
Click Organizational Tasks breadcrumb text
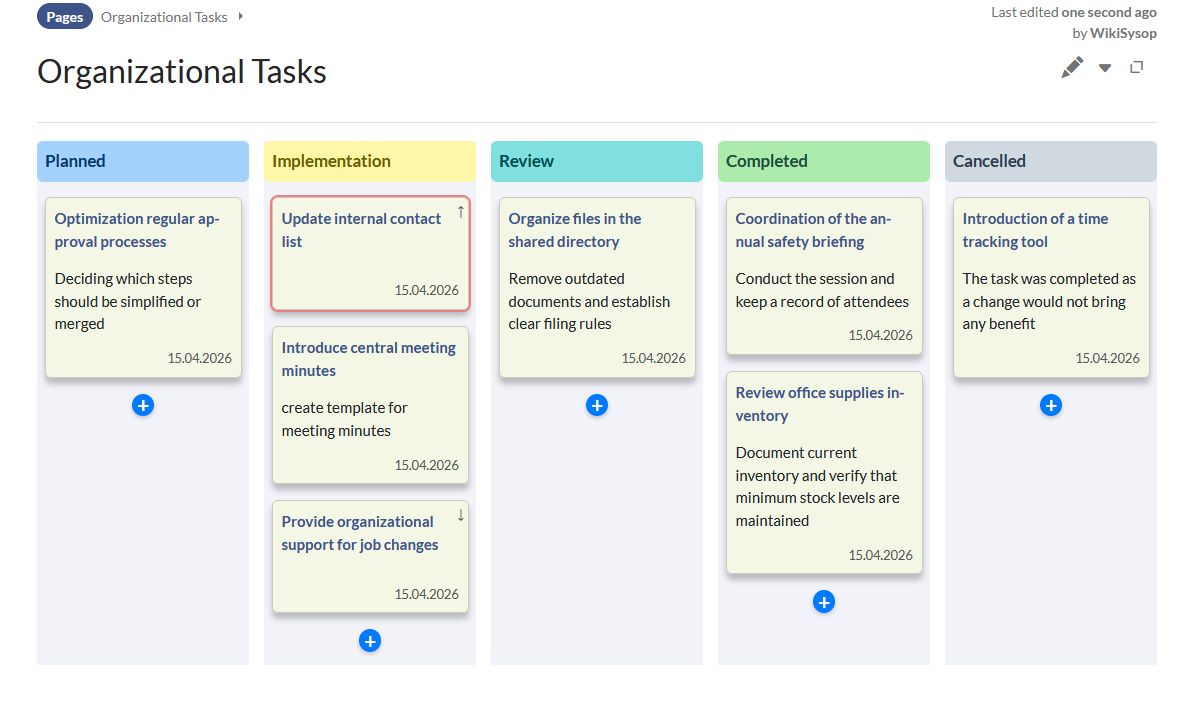click(164, 17)
